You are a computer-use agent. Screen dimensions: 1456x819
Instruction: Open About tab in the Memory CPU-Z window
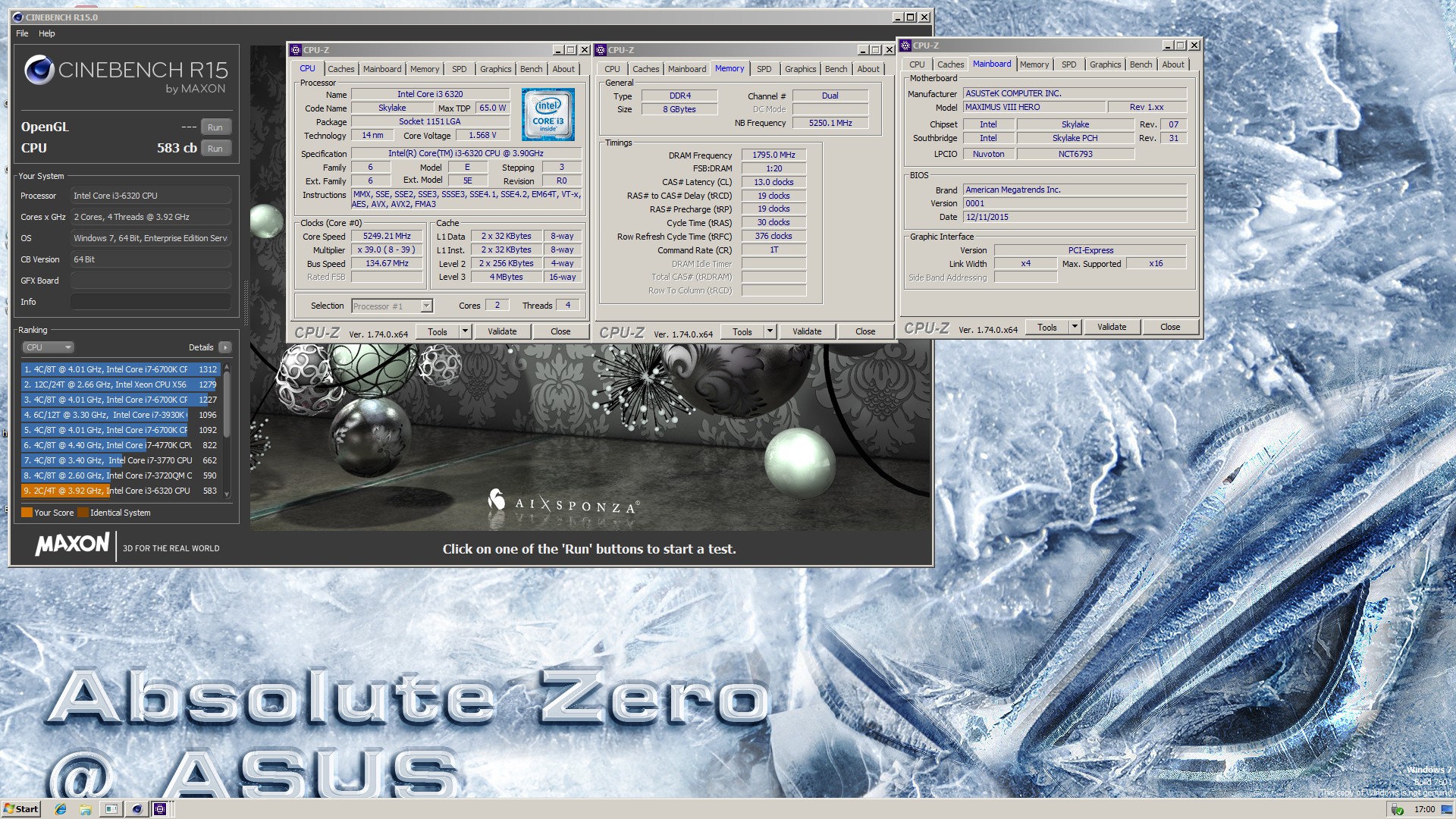[868, 69]
